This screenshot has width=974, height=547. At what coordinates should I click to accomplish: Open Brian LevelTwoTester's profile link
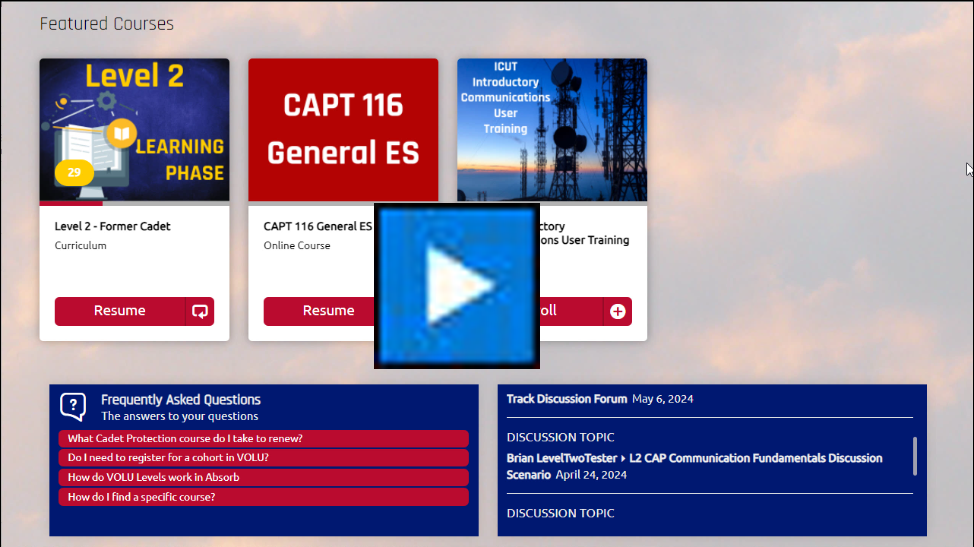tap(561, 458)
